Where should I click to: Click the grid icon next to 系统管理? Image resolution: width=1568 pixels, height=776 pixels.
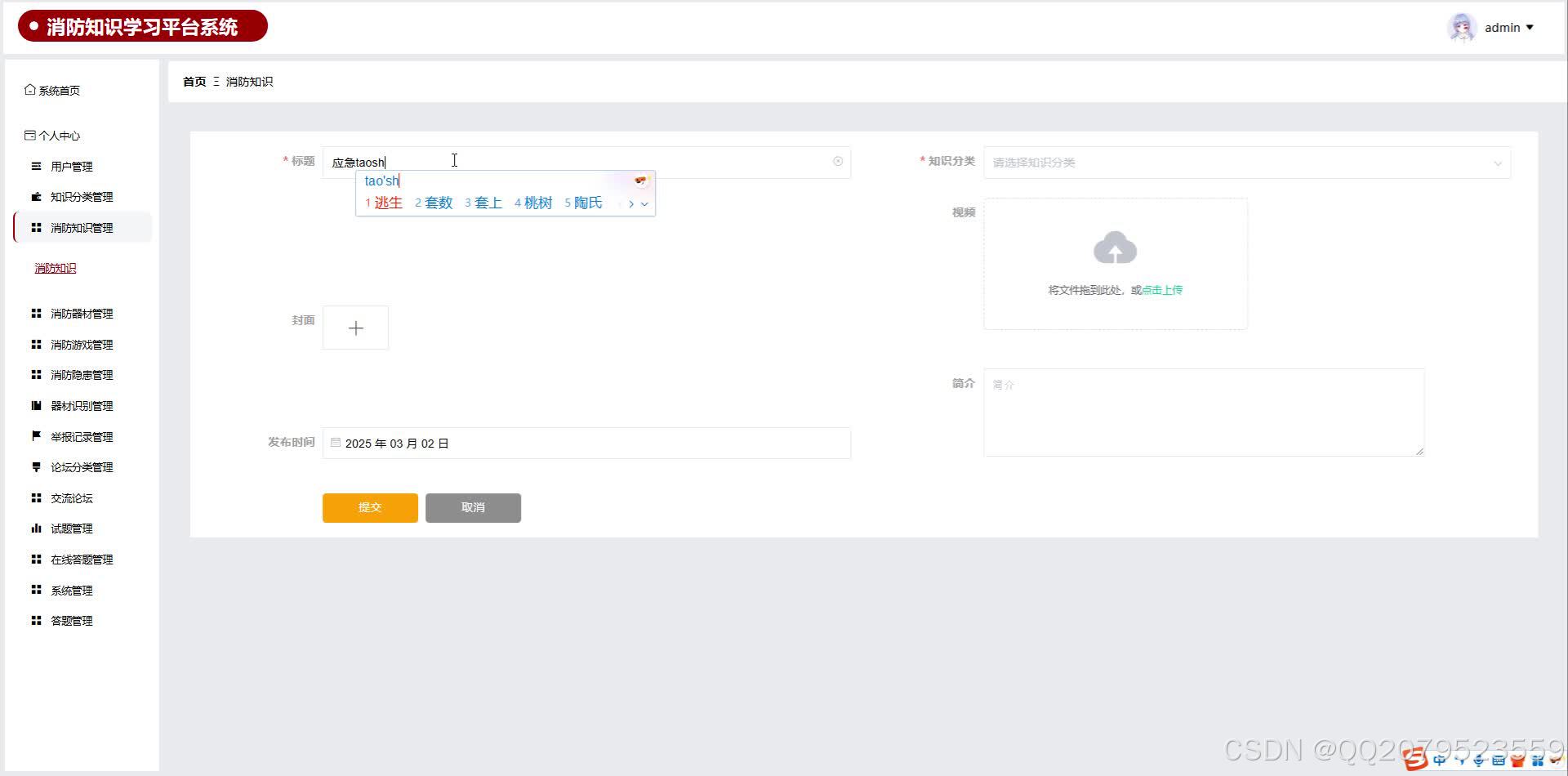(36, 590)
